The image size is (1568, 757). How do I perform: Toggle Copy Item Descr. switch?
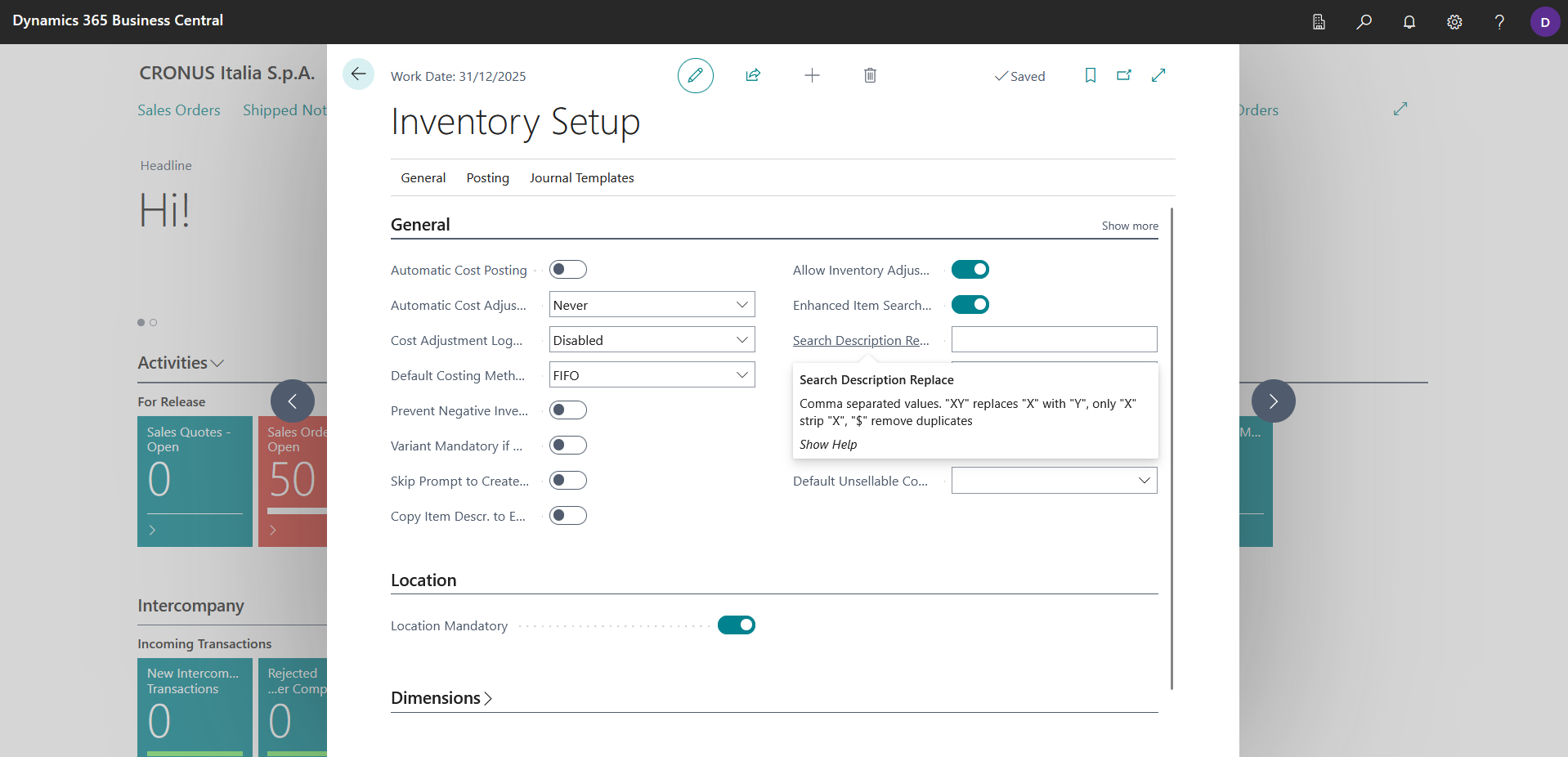568,516
